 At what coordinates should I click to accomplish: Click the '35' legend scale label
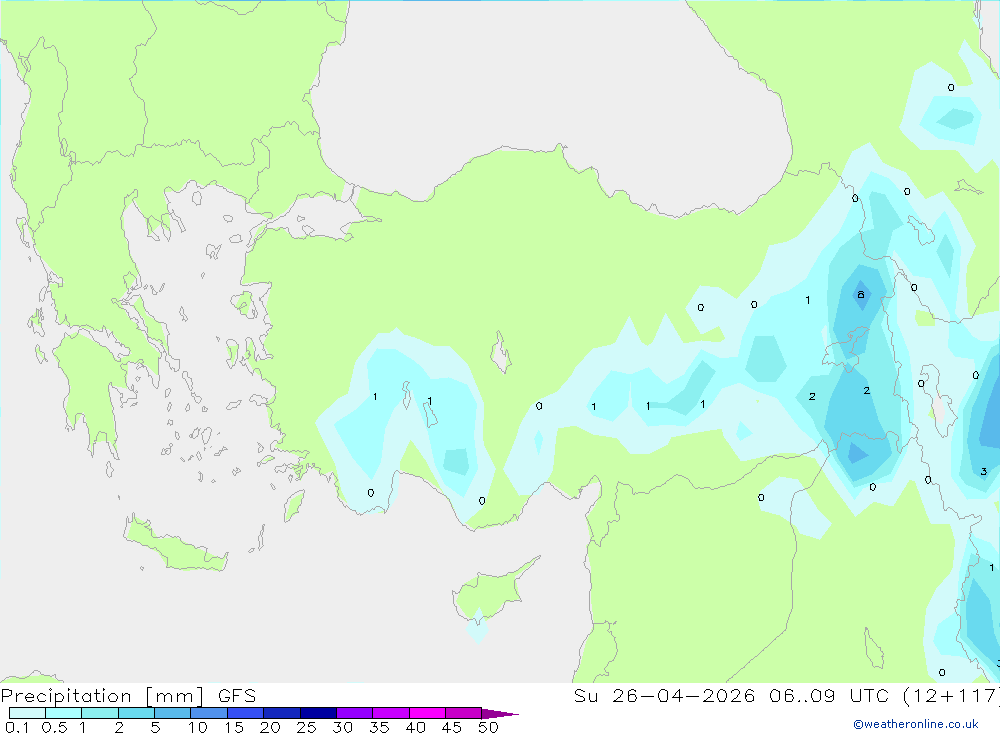click(379, 727)
